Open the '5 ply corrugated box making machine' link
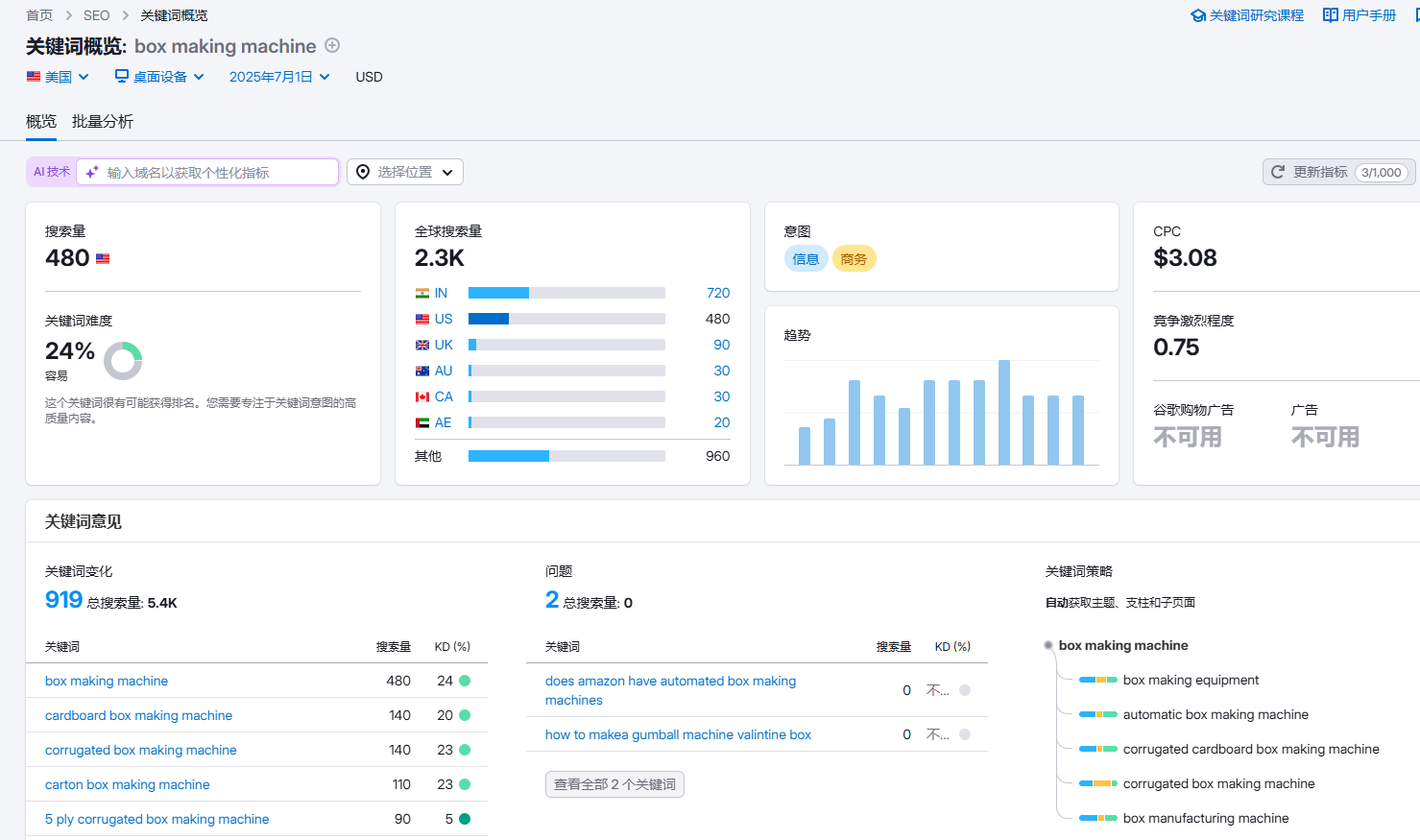The height and width of the screenshot is (840, 1420). point(156,819)
